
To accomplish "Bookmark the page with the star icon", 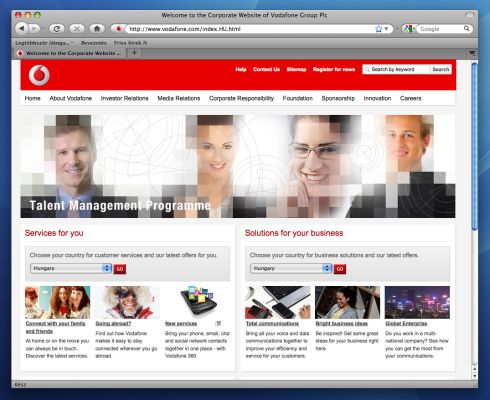I will [x=378, y=29].
